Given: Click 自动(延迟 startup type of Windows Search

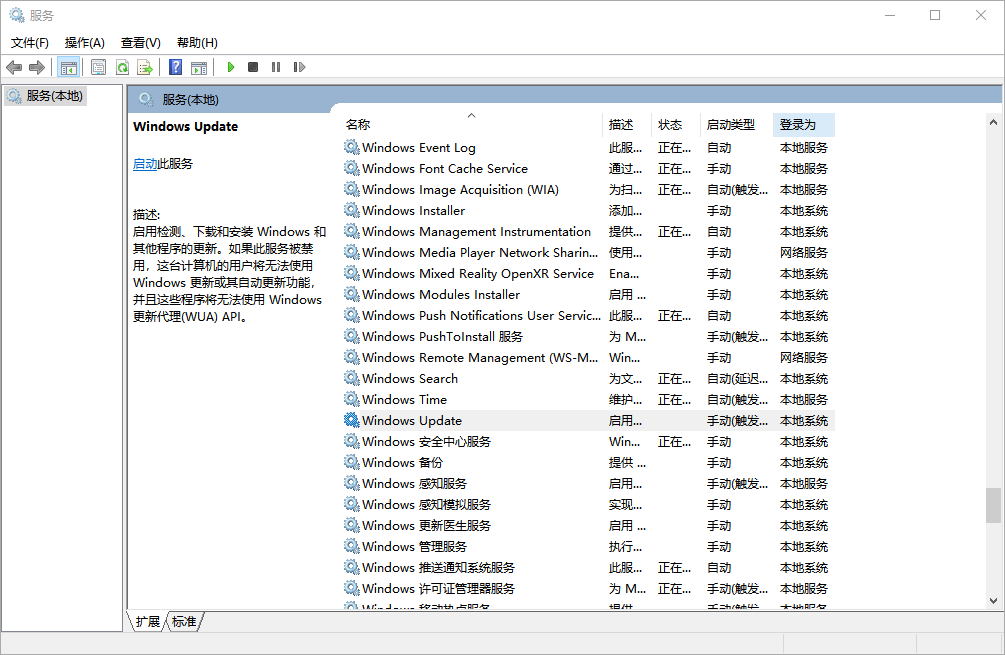Looking at the screenshot, I should tap(737, 379).
